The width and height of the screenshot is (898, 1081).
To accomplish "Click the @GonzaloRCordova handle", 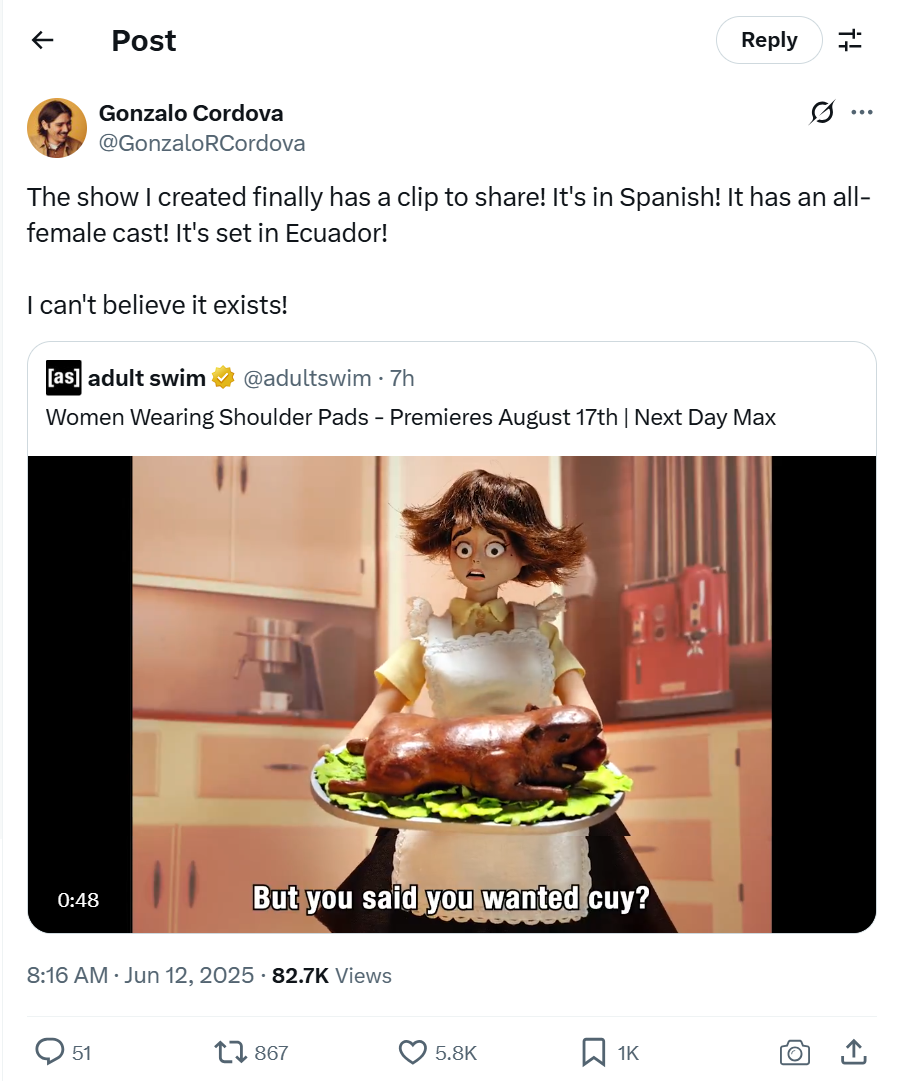I will (x=202, y=143).
